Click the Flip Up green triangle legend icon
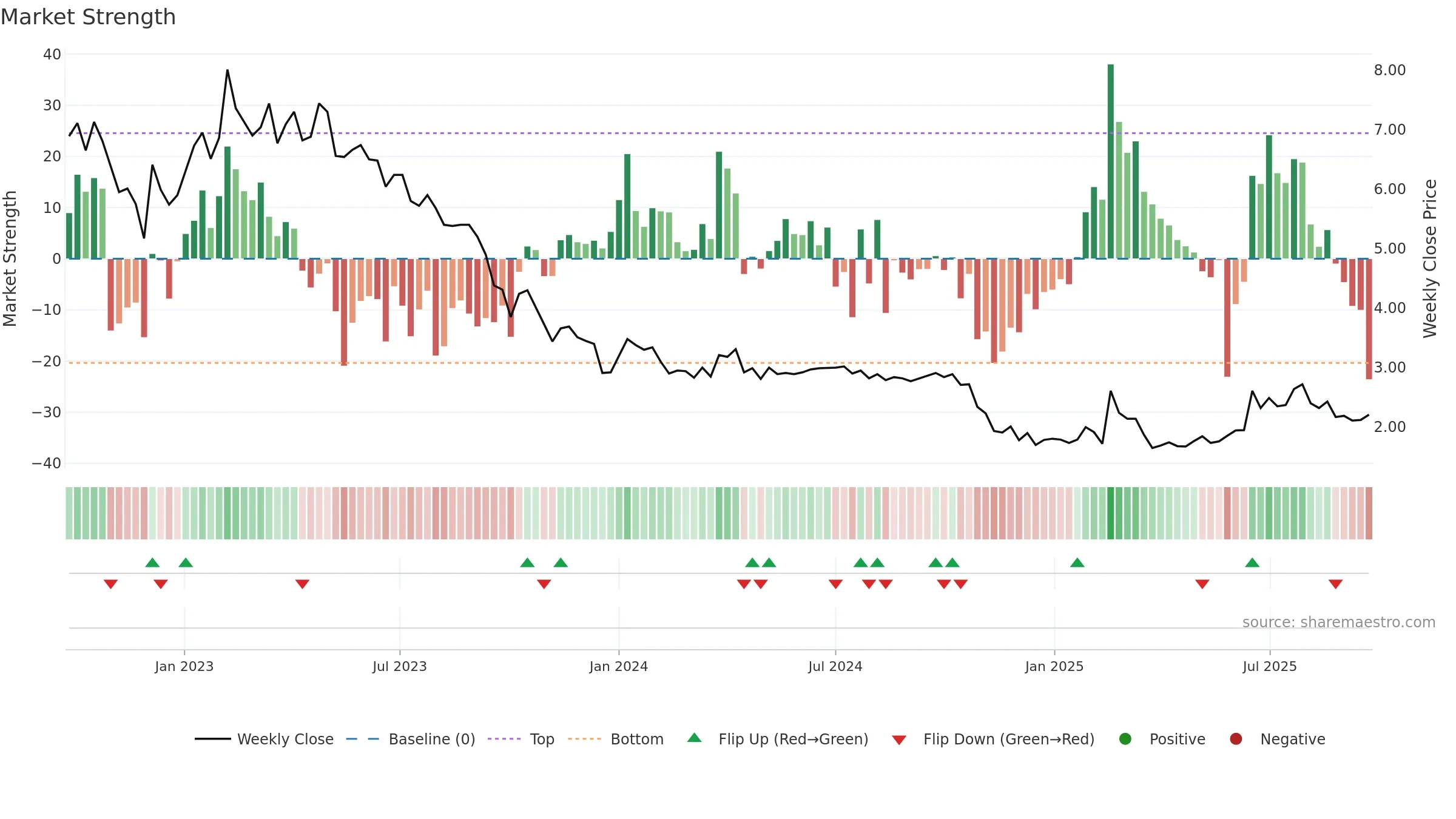The width and height of the screenshot is (1456, 819). point(695,738)
